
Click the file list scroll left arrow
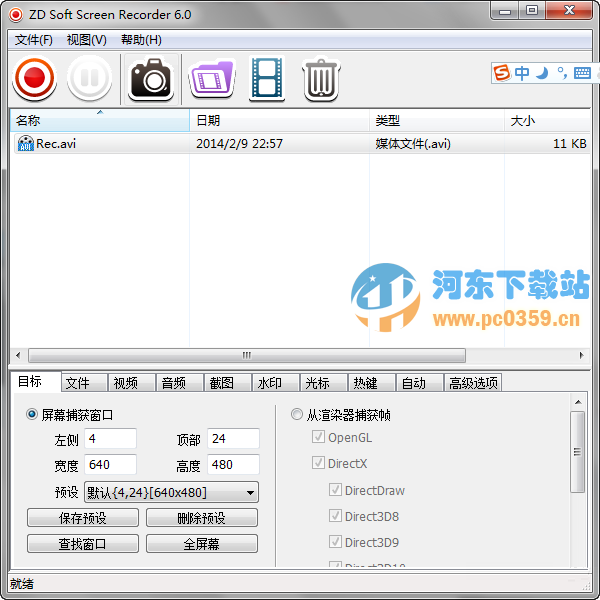click(18, 355)
